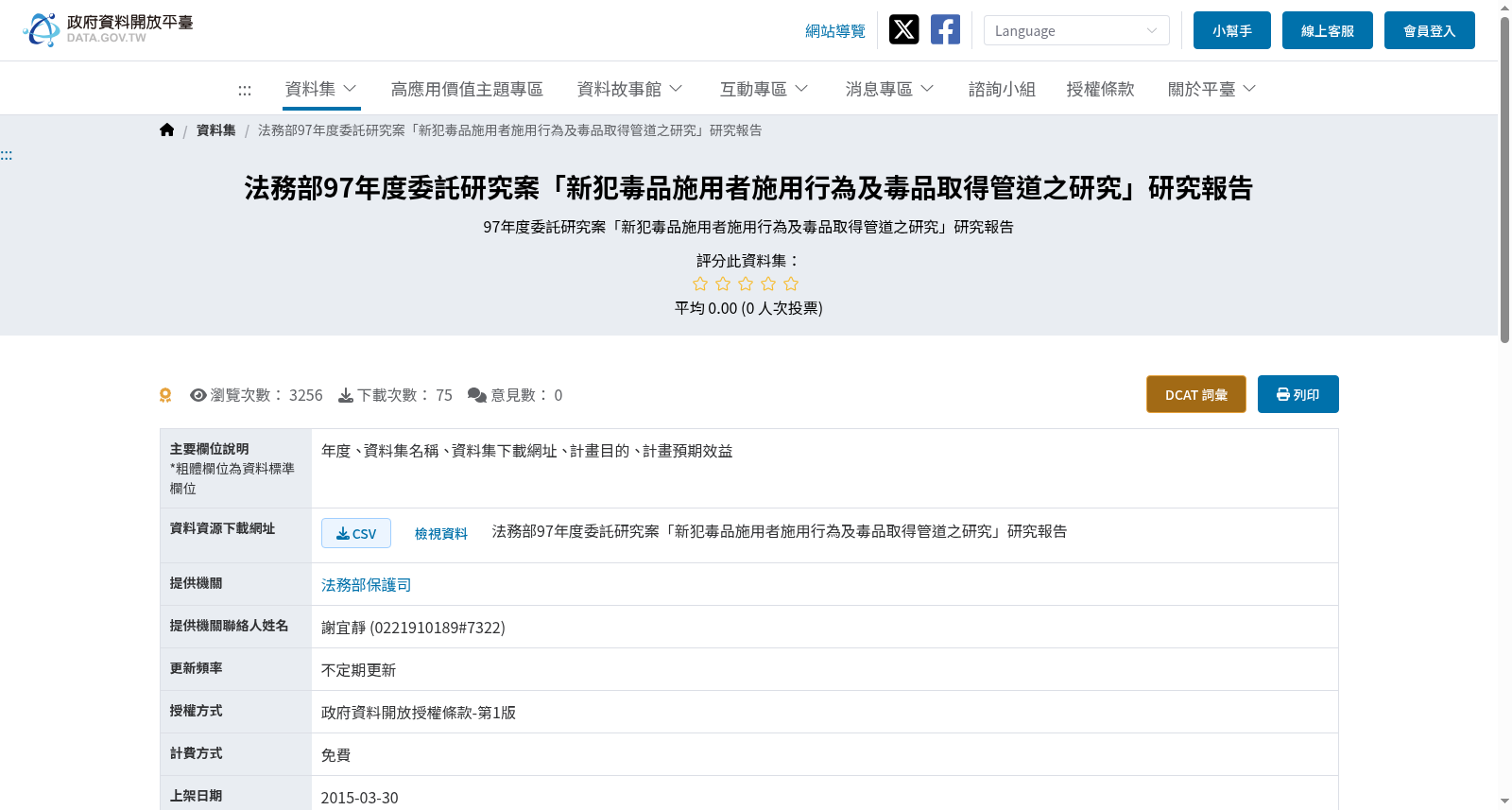Viewport: 1512px width, 810px height.
Task: Open the Facebook social icon
Action: click(945, 29)
